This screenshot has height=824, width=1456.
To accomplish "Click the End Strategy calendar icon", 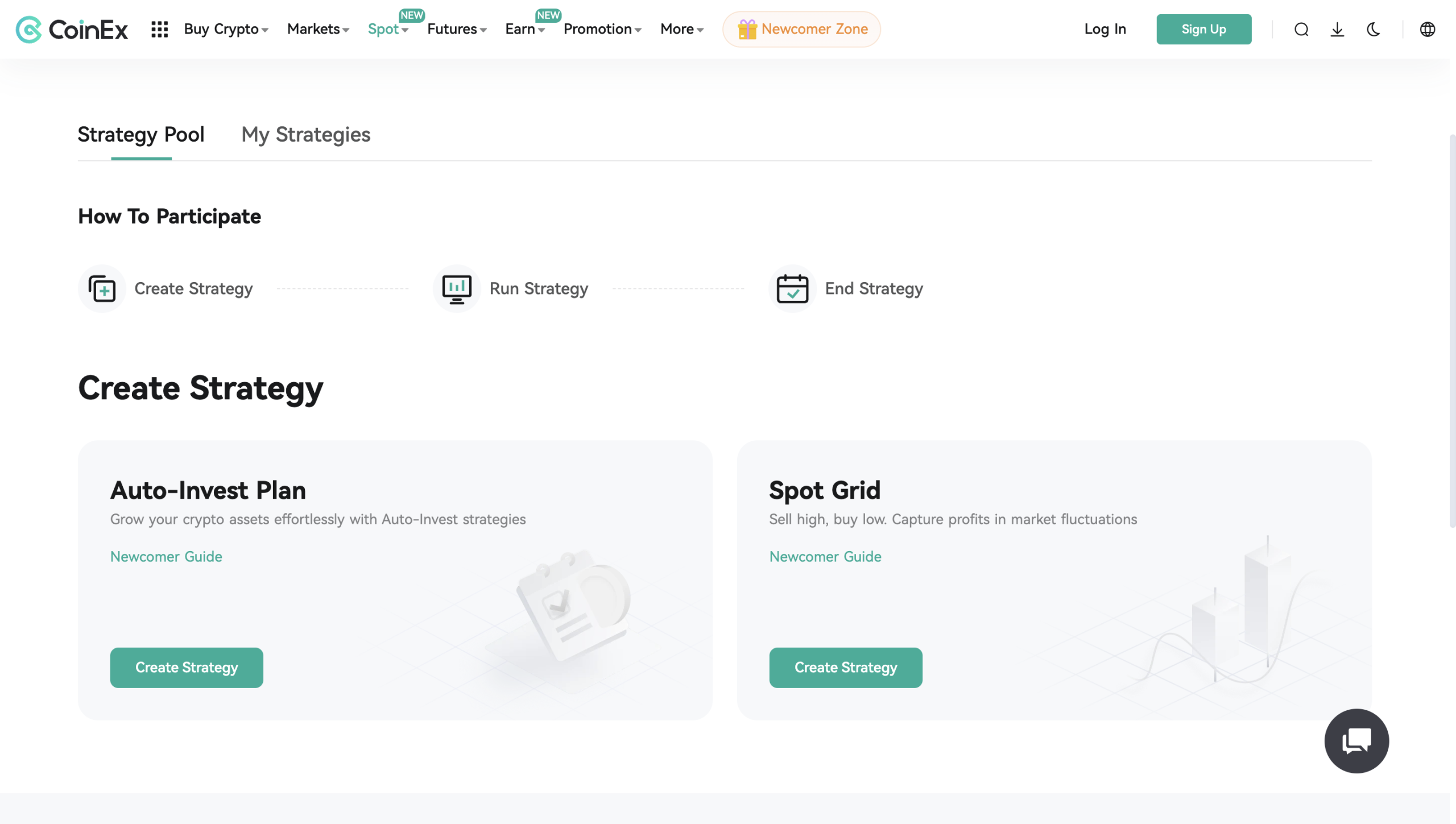I will pyautogui.click(x=792, y=289).
